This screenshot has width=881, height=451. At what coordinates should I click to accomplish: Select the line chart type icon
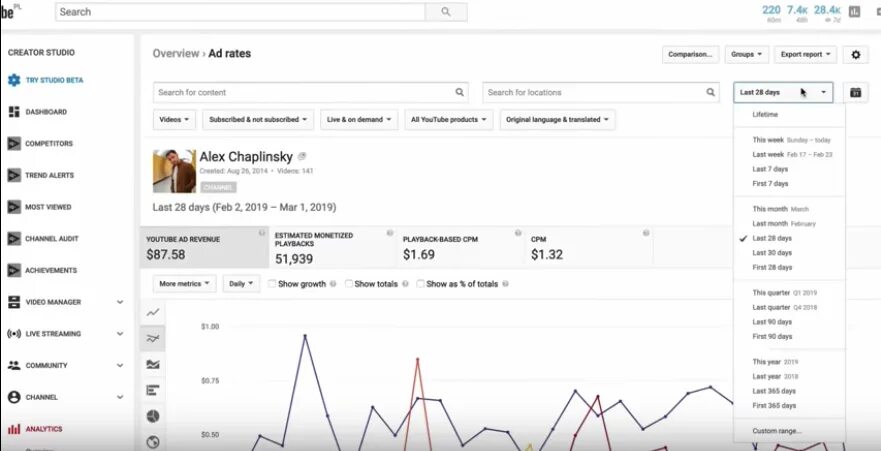point(153,312)
